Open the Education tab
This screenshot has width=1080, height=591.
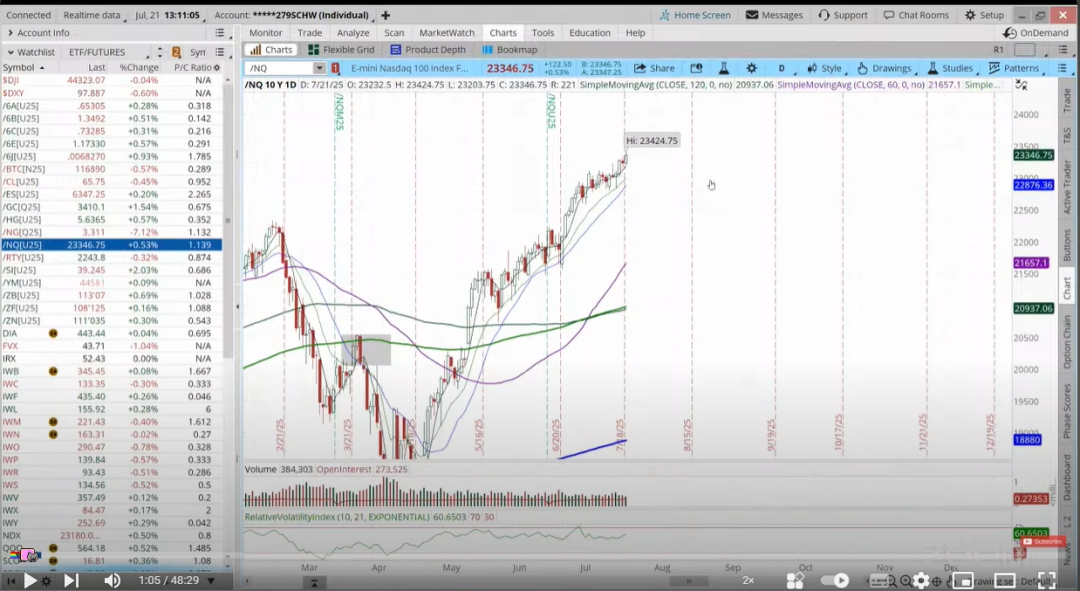(x=590, y=32)
